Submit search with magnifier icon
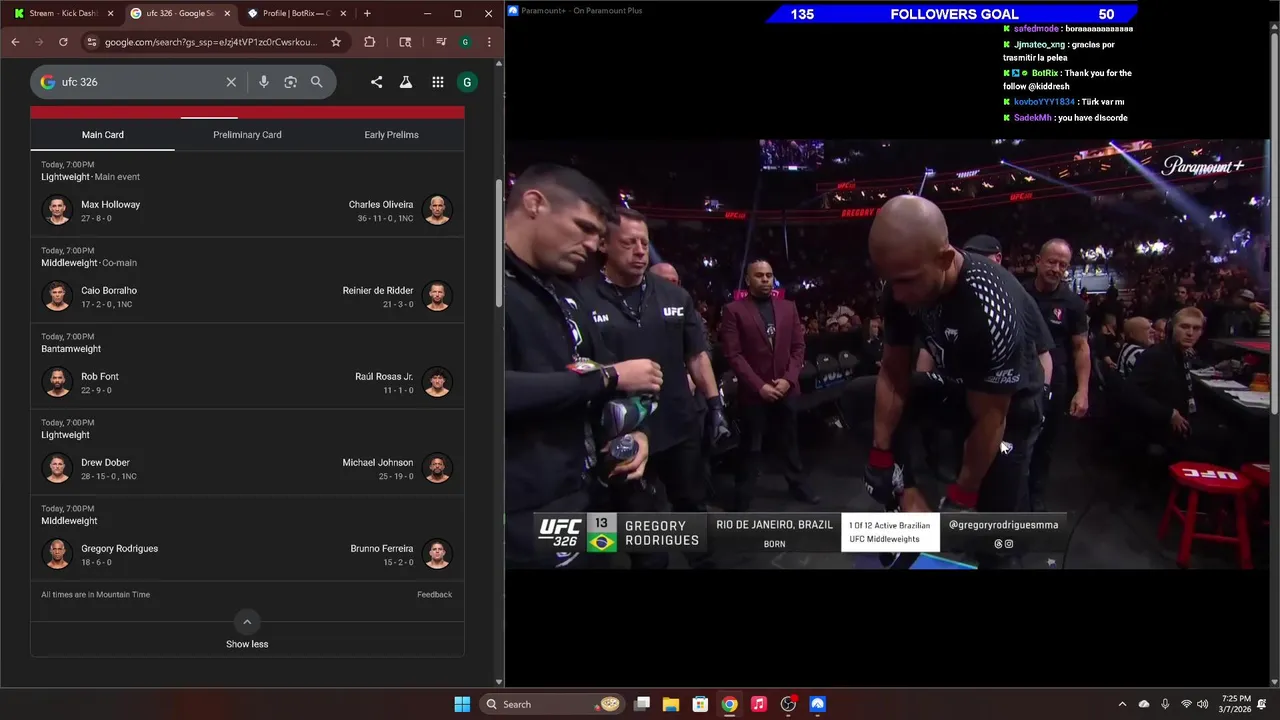Image resolution: width=1280 pixels, height=720 pixels. coord(317,82)
